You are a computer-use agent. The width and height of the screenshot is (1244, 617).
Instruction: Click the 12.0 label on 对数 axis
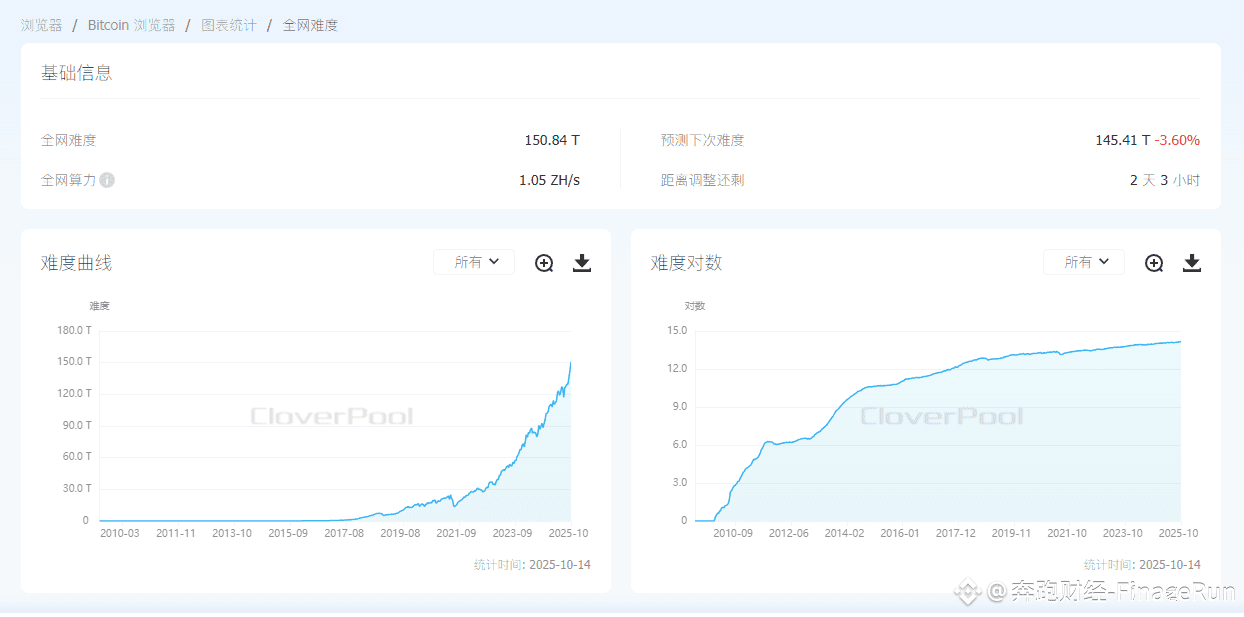(677, 368)
